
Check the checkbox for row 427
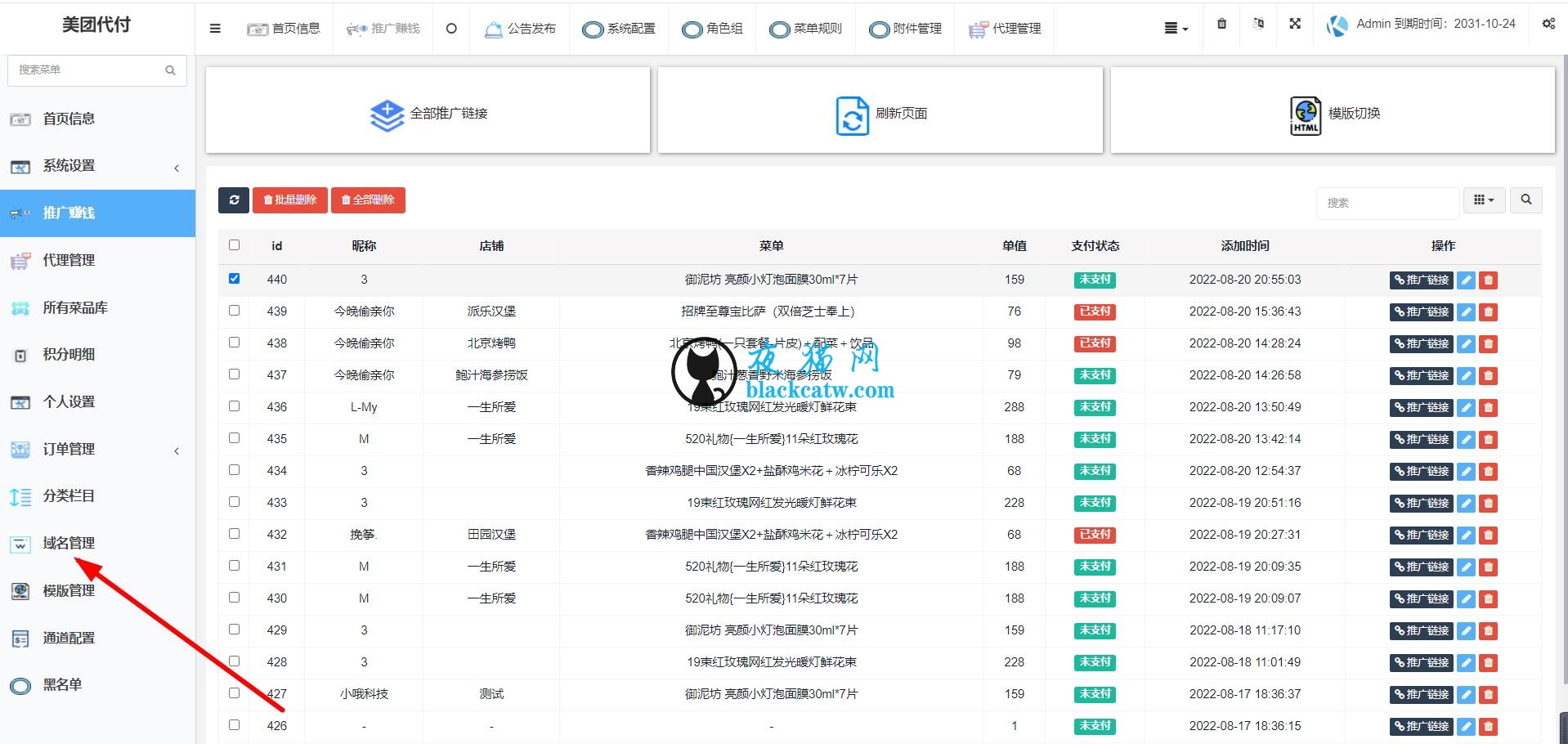235,693
